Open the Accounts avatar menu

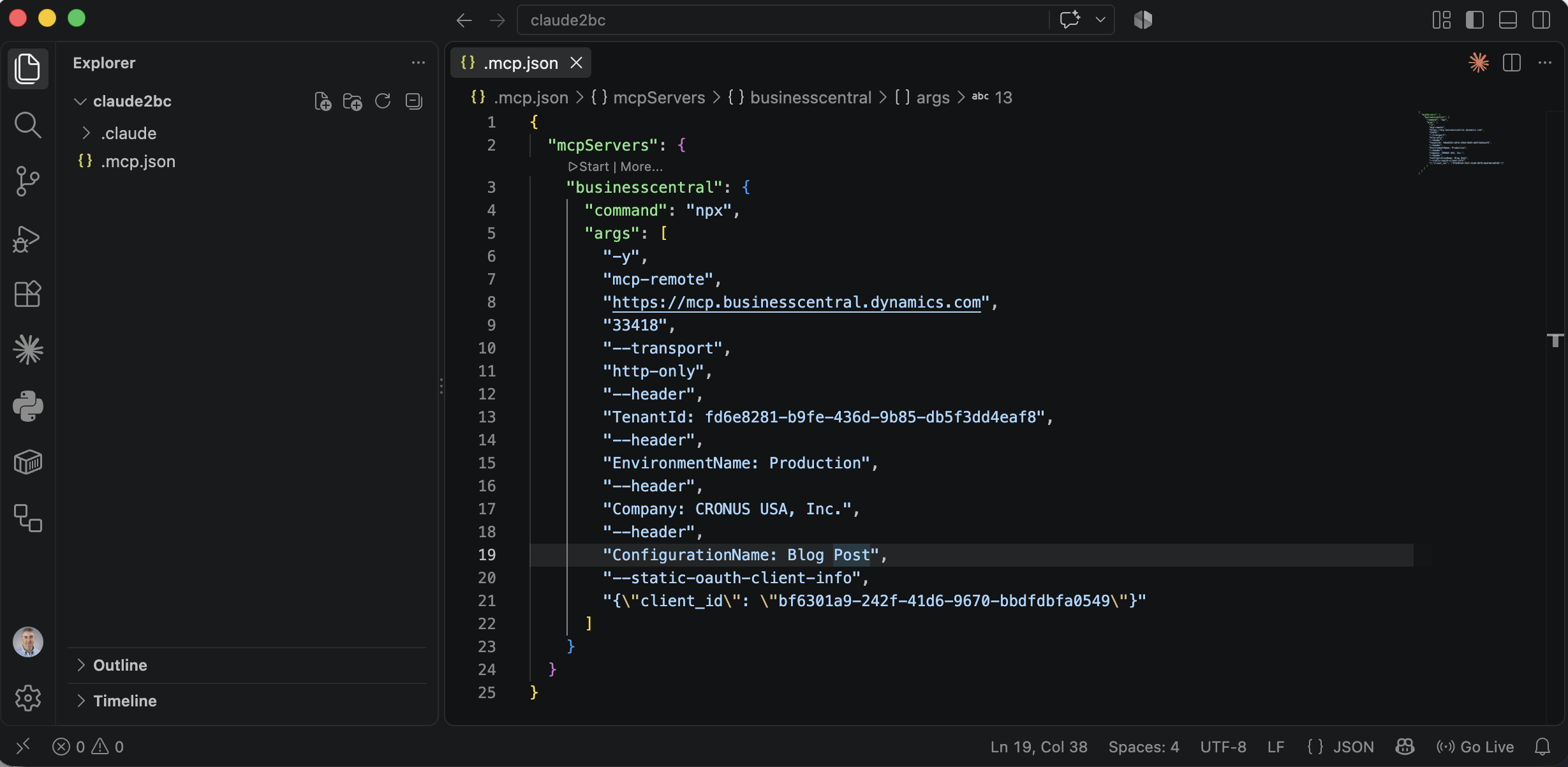[x=27, y=641]
